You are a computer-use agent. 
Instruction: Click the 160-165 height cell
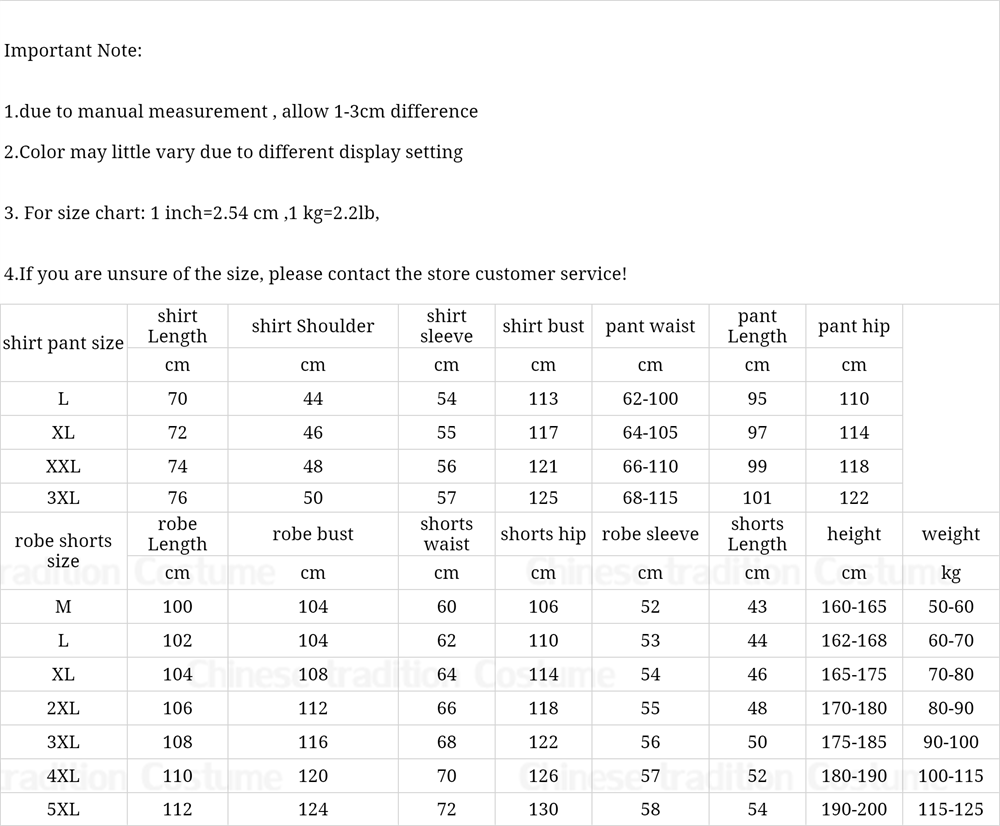click(x=853, y=607)
